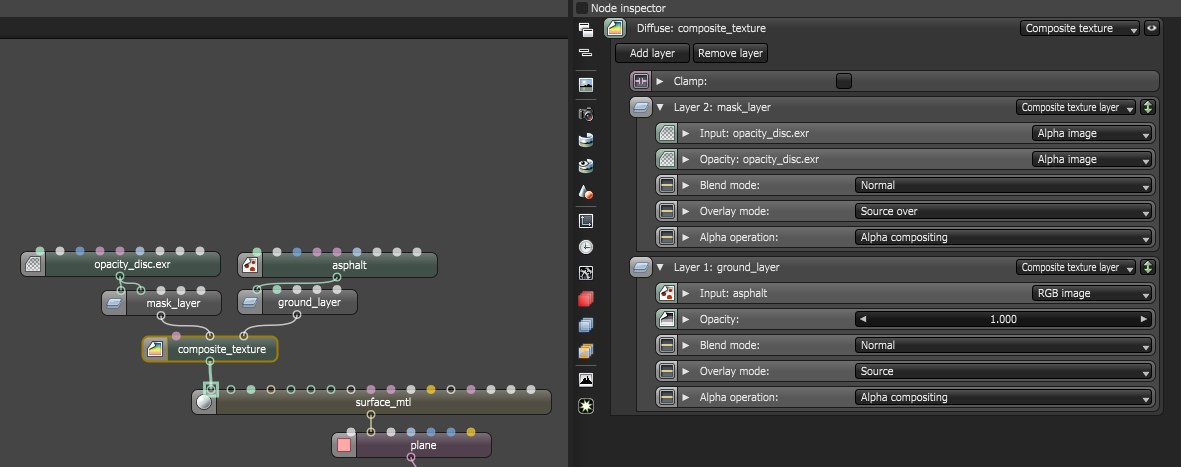The width and height of the screenshot is (1181, 467).
Task: Open Alpha image dropdown on Input: opacity_disc.exr
Action: pyautogui.click(x=1092, y=133)
